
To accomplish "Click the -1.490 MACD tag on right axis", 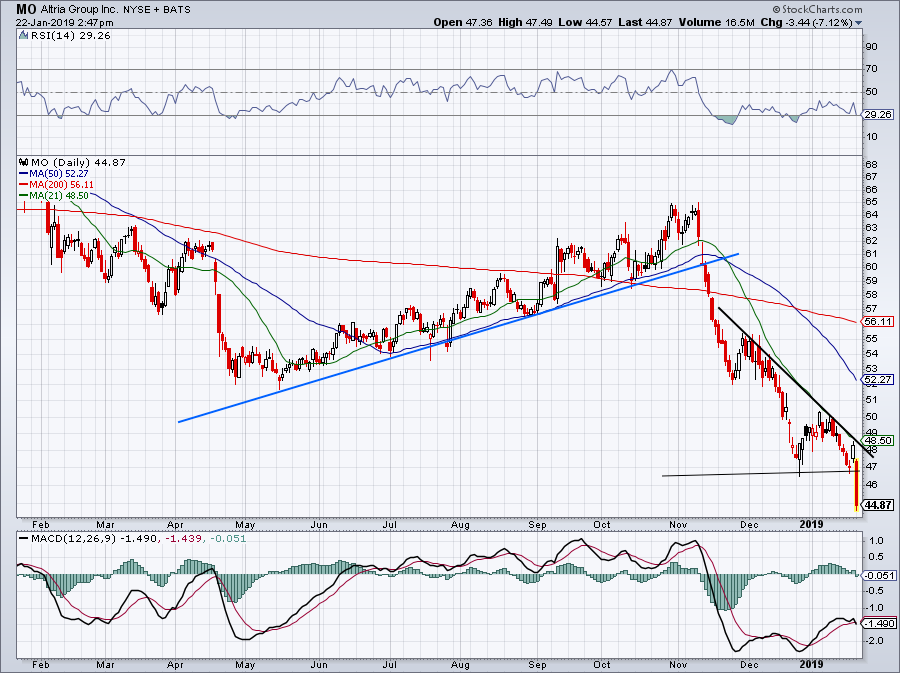I will (x=878, y=624).
